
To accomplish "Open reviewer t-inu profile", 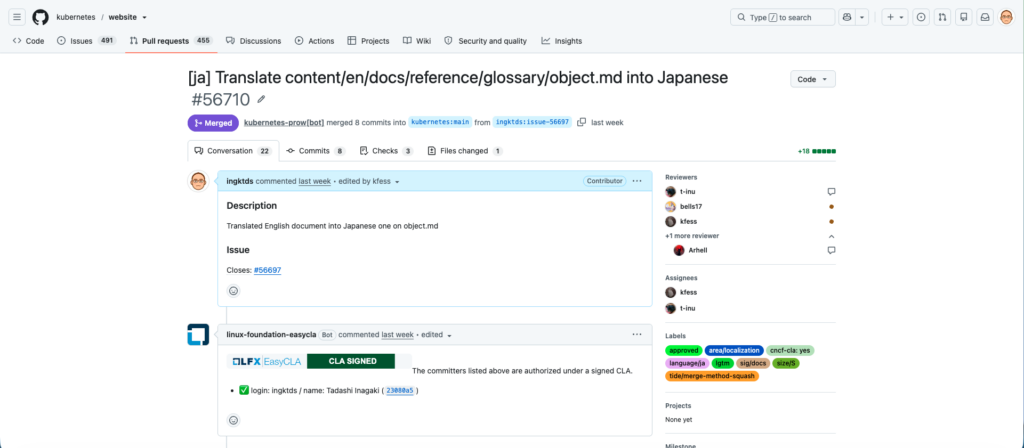I will click(x=689, y=192).
